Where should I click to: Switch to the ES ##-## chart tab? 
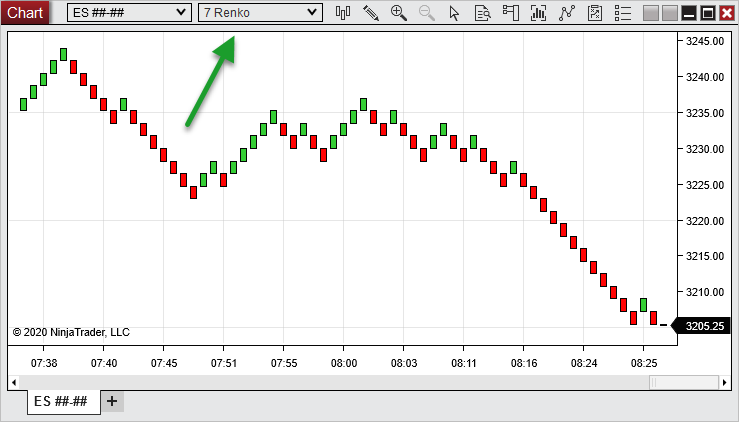61,401
